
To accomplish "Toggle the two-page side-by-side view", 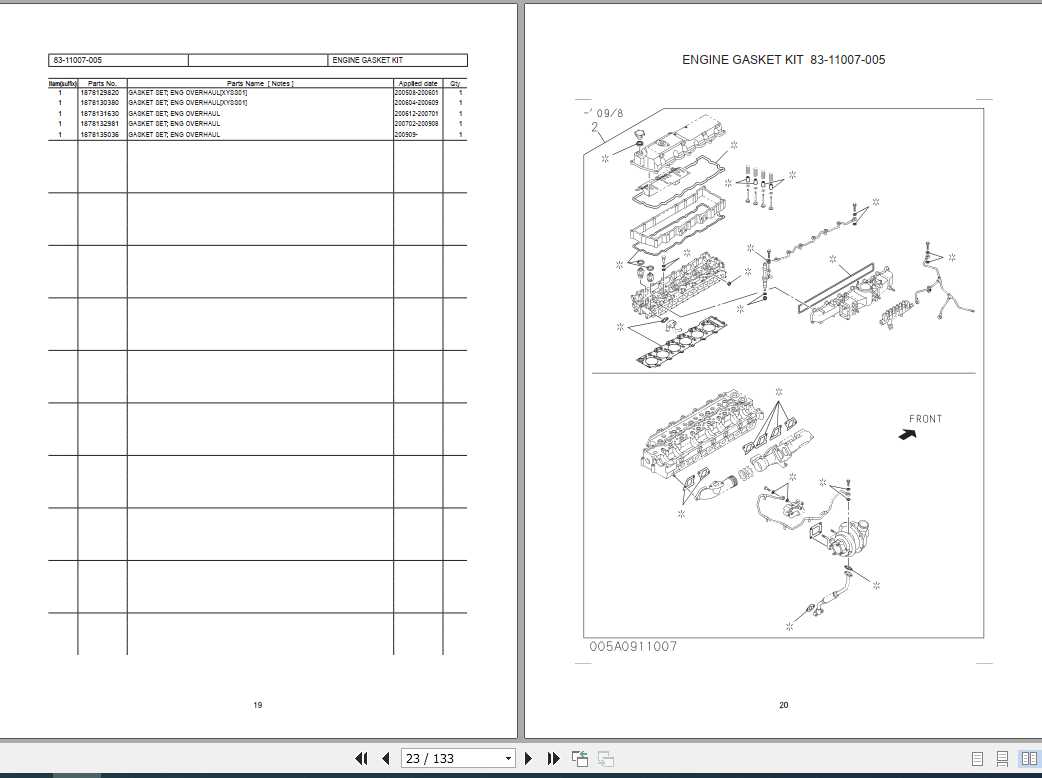I will [x=1029, y=758].
